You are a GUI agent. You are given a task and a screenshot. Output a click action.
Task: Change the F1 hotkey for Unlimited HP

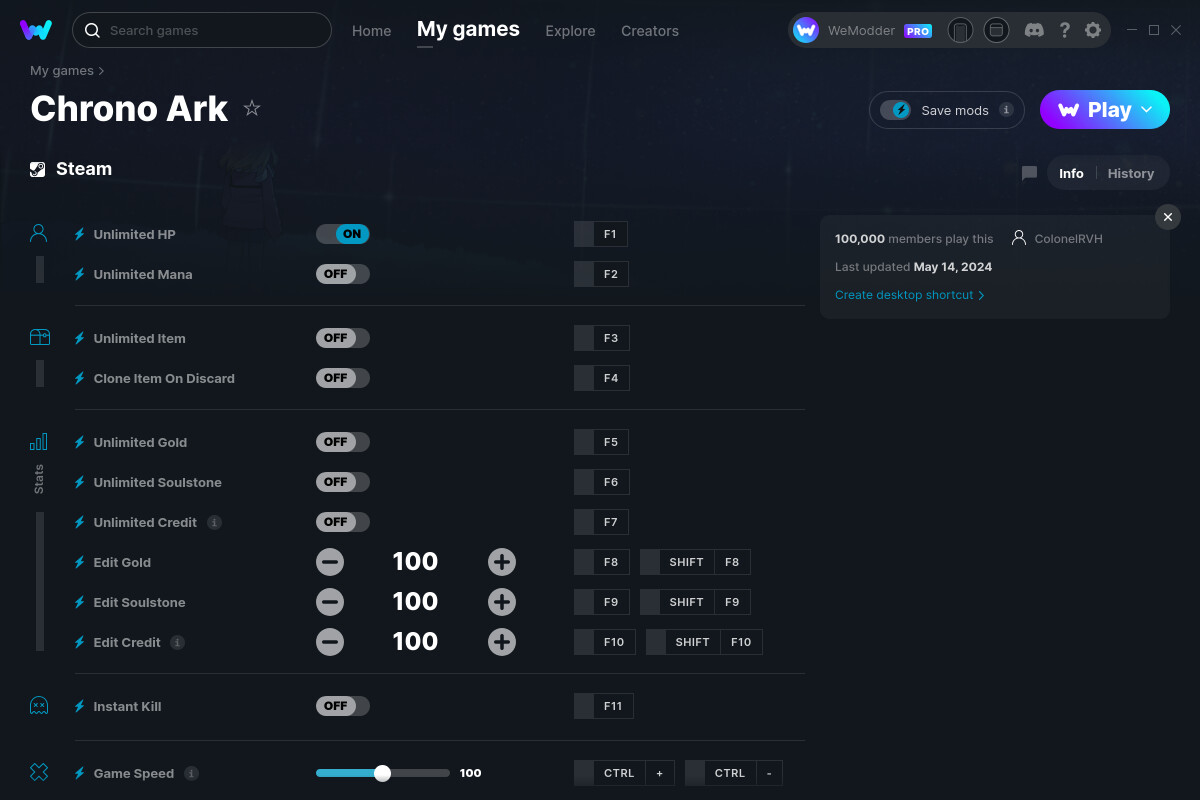[x=601, y=234]
